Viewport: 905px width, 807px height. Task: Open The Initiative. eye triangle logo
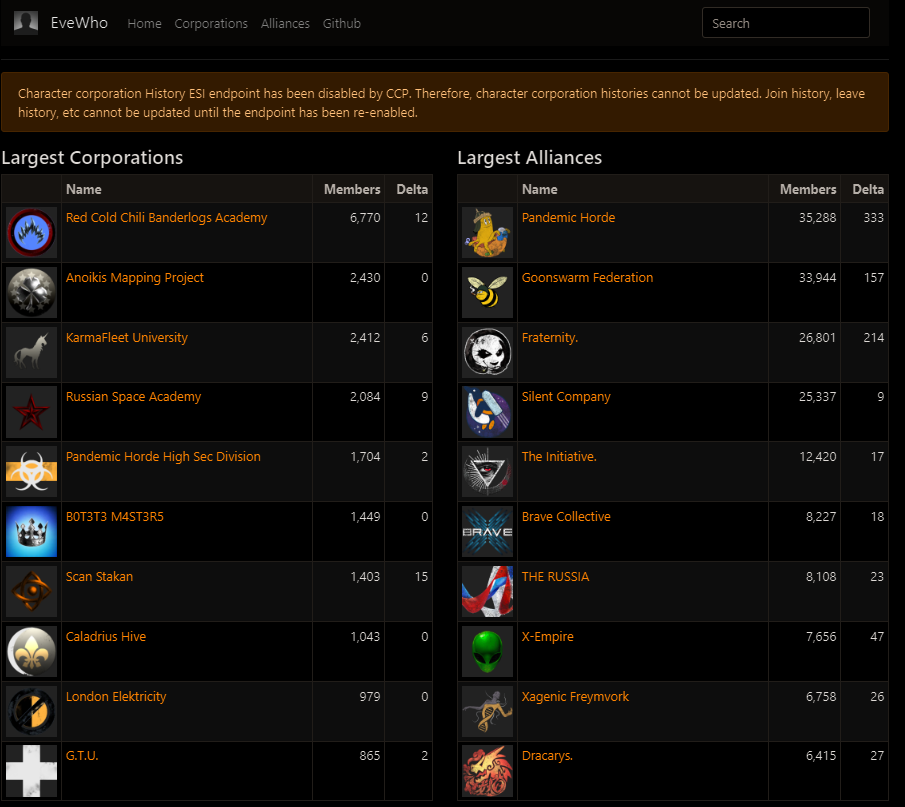488,472
